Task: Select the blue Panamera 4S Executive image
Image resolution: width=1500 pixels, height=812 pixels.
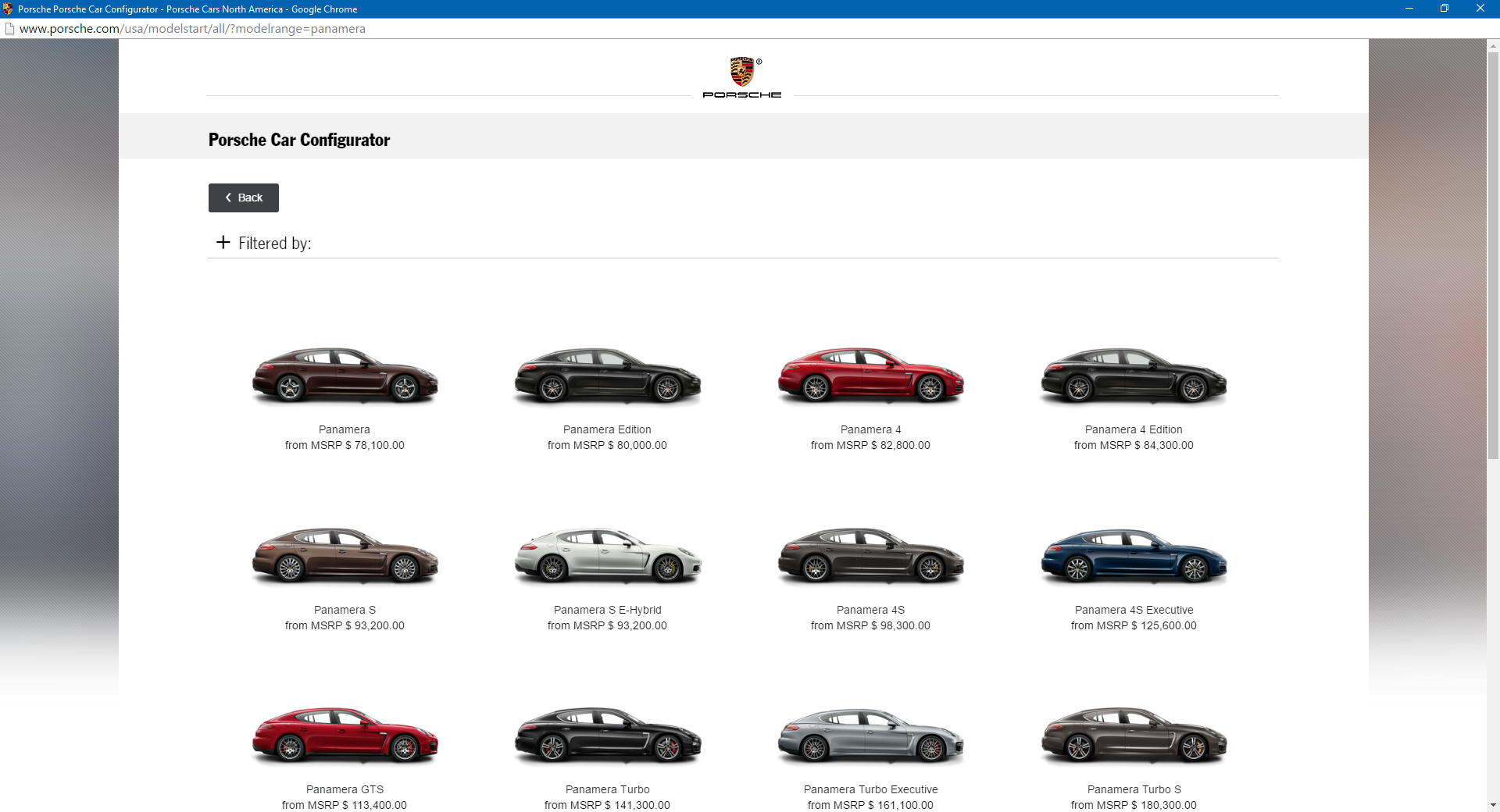Action: click(1134, 556)
